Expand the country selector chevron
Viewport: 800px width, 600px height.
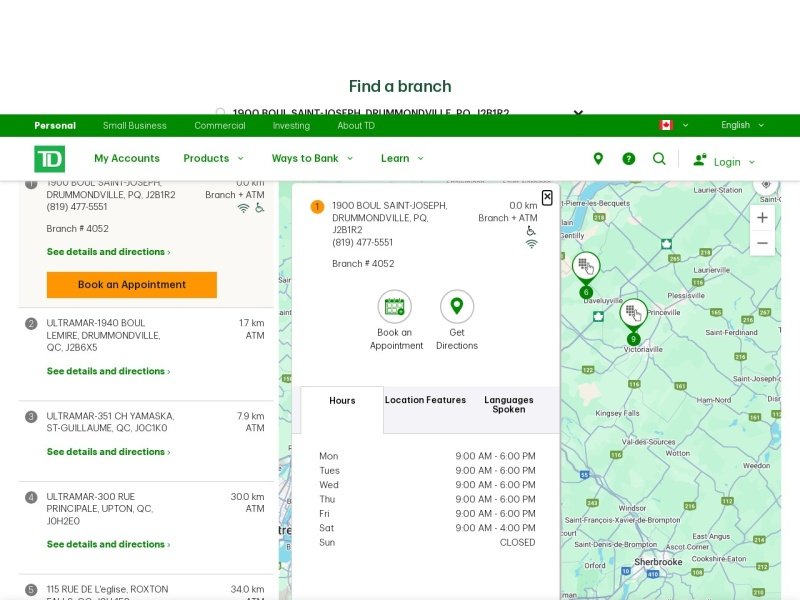[685, 125]
